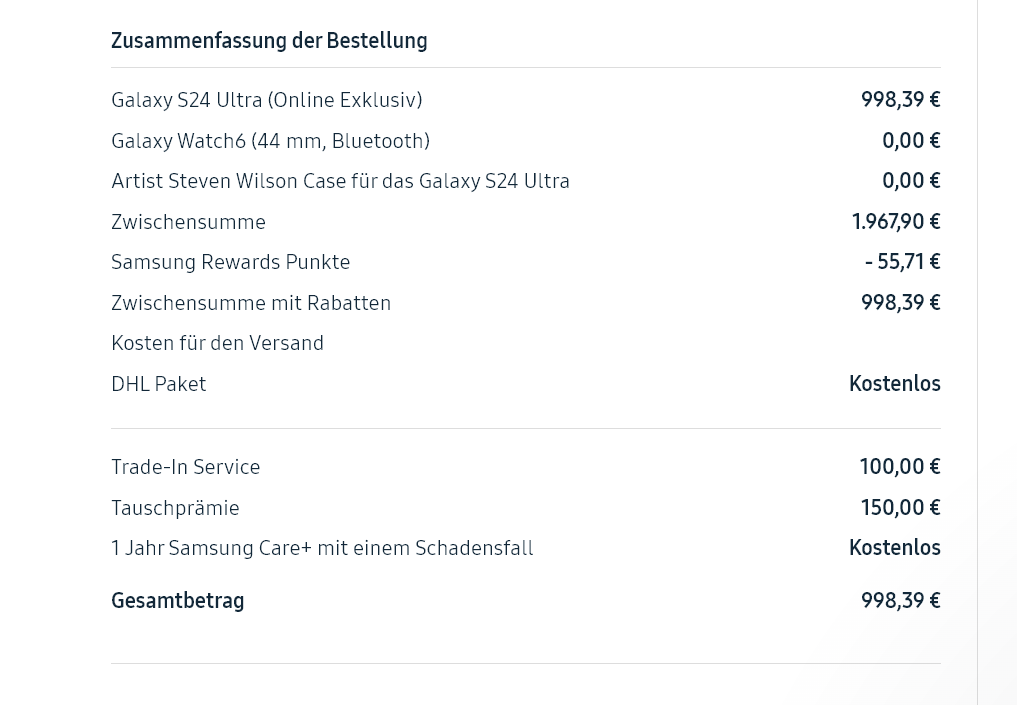Screen dimensions: 1017x705
Task: Open the Artist Steven Wilson Case item
Action: [x=340, y=181]
